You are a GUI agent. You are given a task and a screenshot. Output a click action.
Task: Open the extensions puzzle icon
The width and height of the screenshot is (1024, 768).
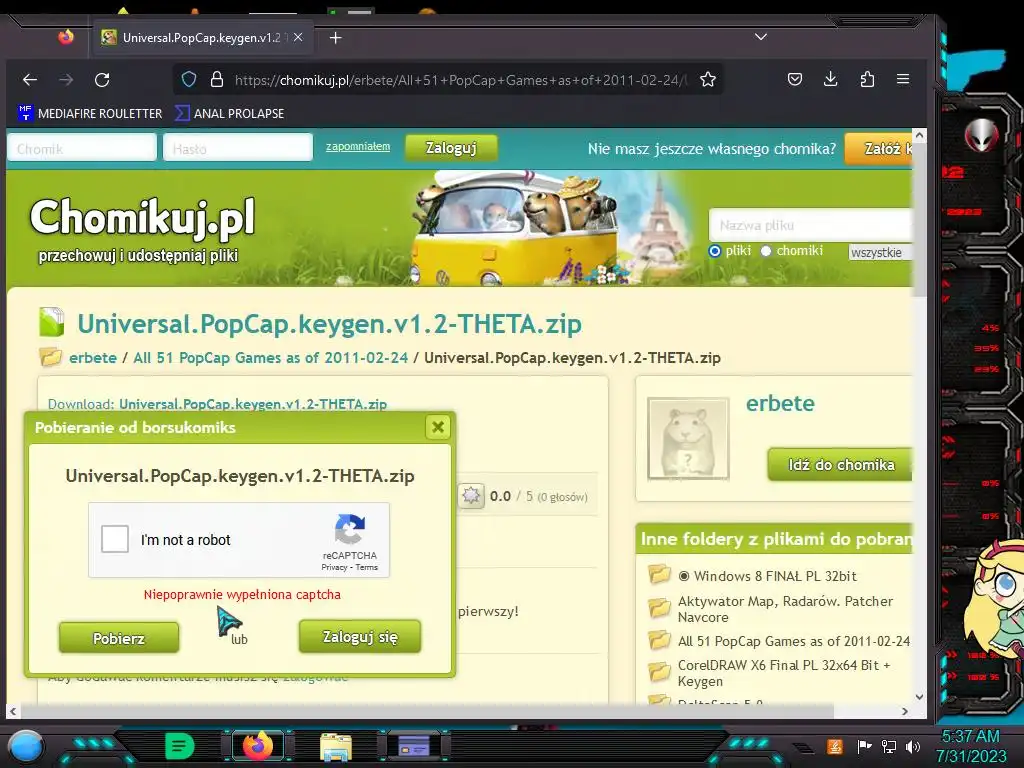[867, 80]
